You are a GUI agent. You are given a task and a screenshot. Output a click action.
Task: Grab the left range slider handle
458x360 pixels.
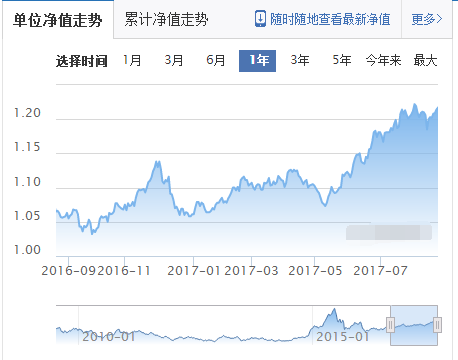[390, 325]
